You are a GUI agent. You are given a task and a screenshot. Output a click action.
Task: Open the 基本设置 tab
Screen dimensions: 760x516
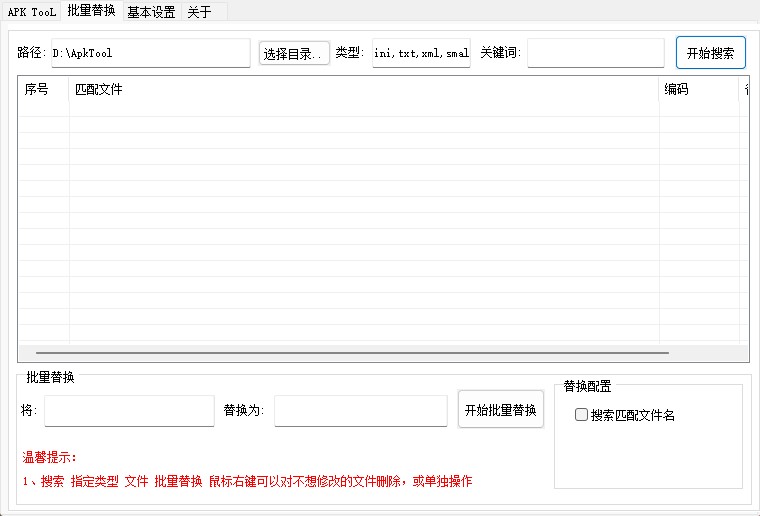(x=151, y=12)
